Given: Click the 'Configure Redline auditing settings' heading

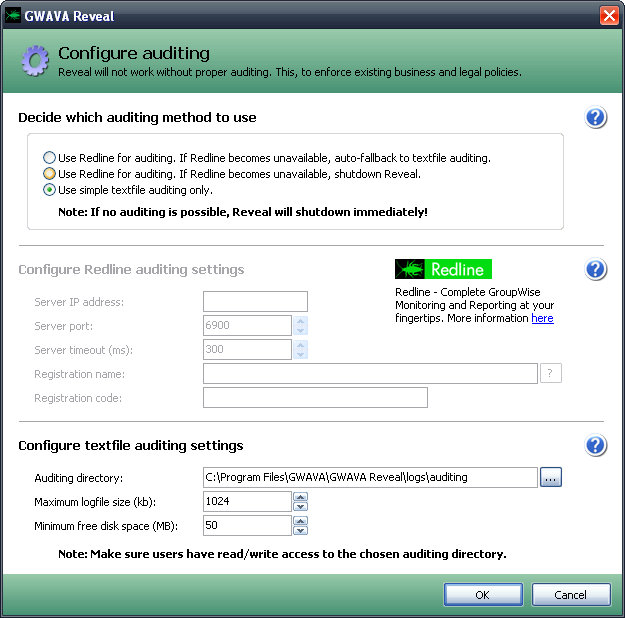Looking at the screenshot, I should click(131, 270).
